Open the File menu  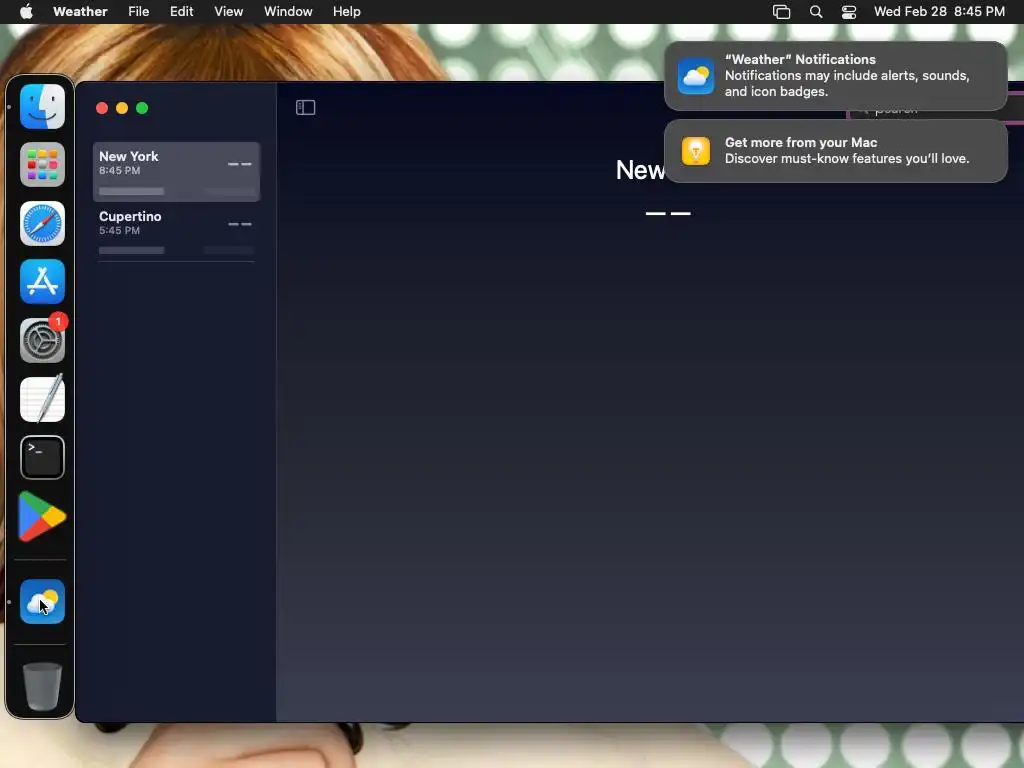point(138,12)
